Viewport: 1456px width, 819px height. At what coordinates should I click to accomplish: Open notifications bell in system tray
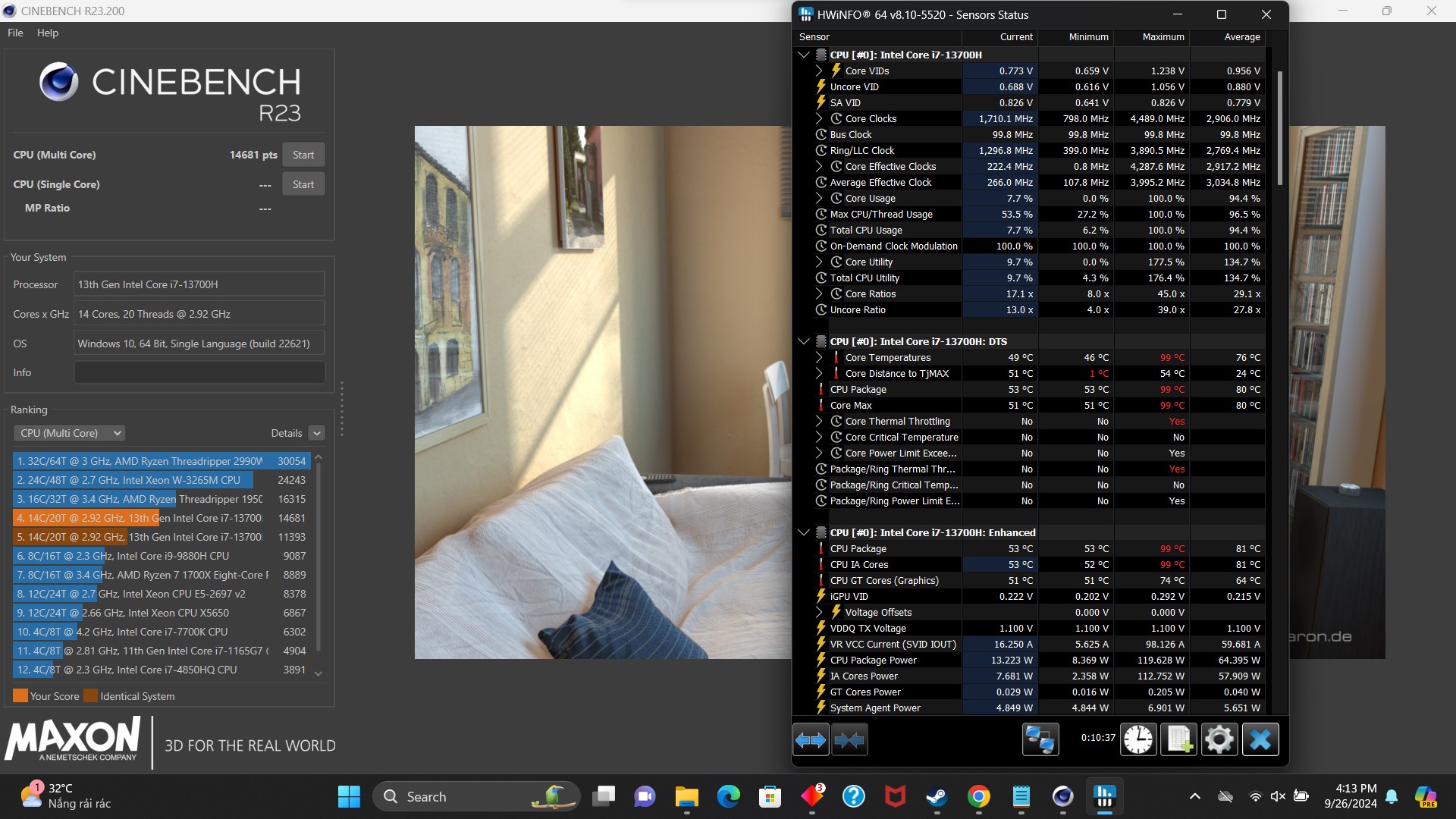coord(1392,796)
